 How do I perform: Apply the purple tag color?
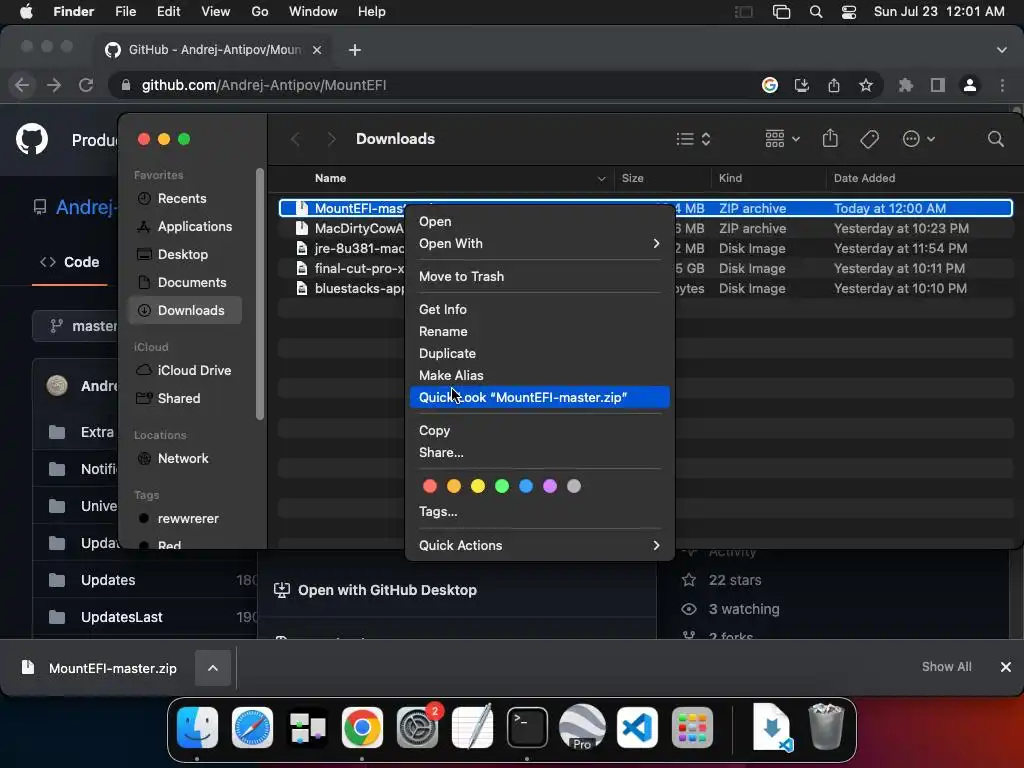tap(550, 486)
